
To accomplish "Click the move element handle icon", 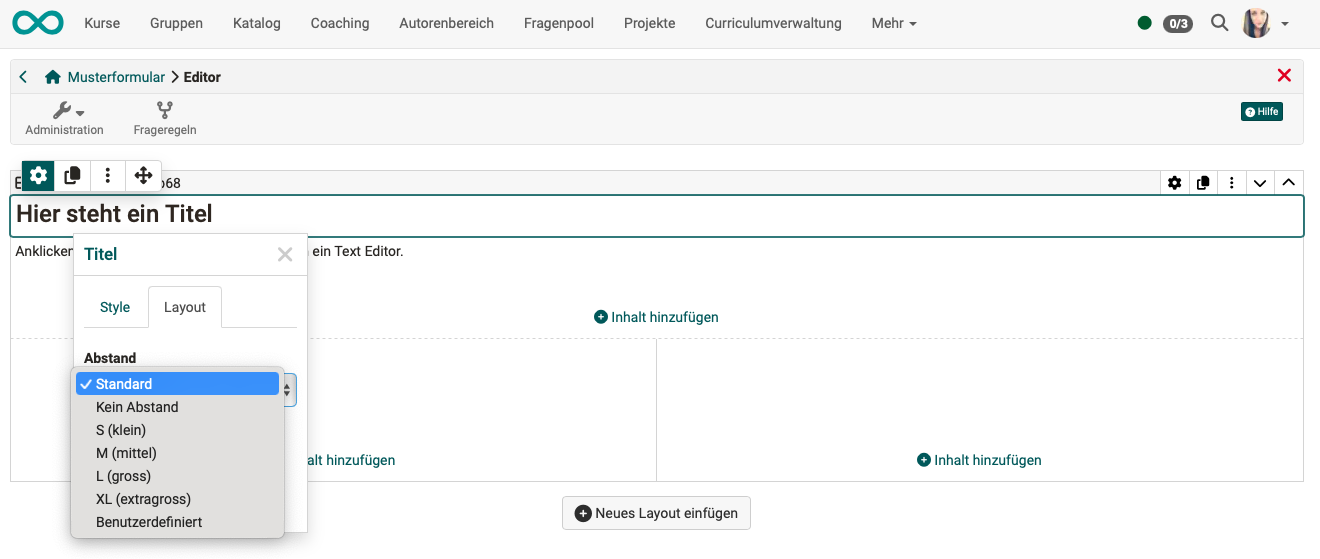I will 143,175.
